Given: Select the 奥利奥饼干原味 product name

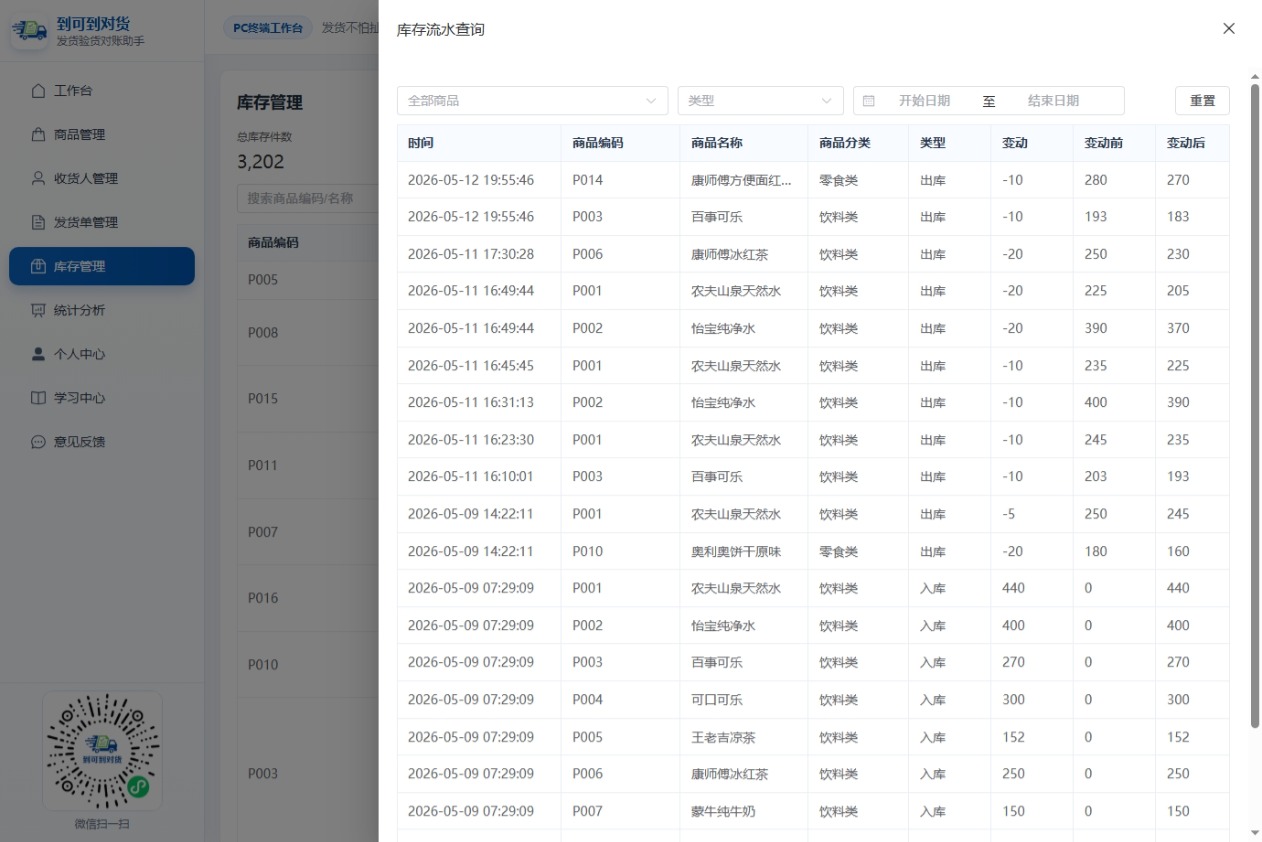Looking at the screenshot, I should [736, 551].
